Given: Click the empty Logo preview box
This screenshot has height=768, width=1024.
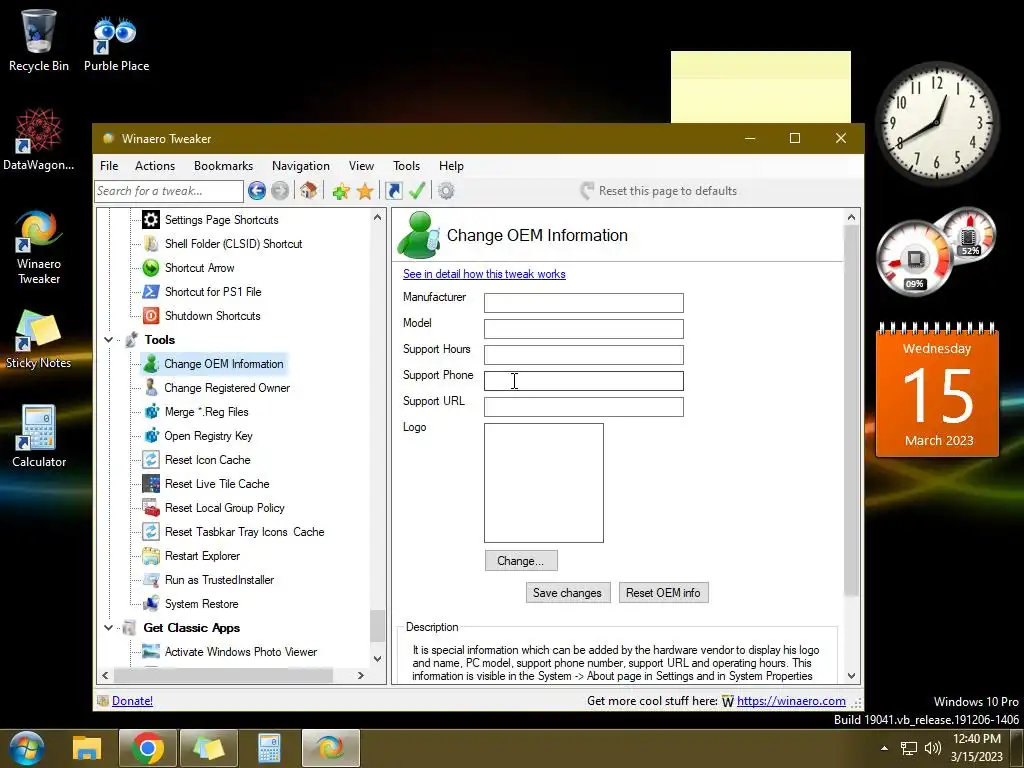Looking at the screenshot, I should click(543, 483).
